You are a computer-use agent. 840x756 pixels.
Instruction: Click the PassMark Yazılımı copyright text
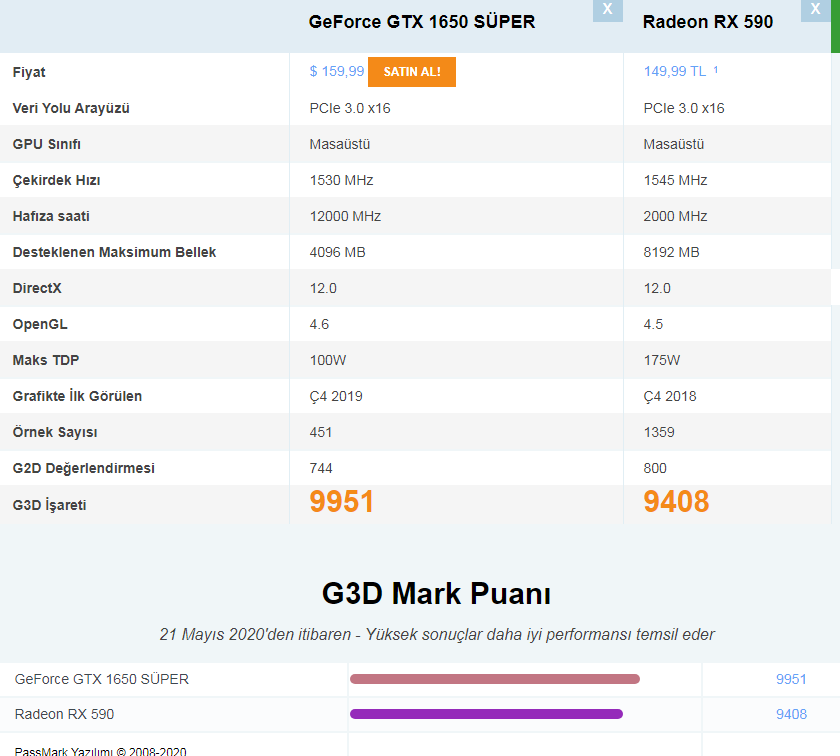tap(100, 750)
